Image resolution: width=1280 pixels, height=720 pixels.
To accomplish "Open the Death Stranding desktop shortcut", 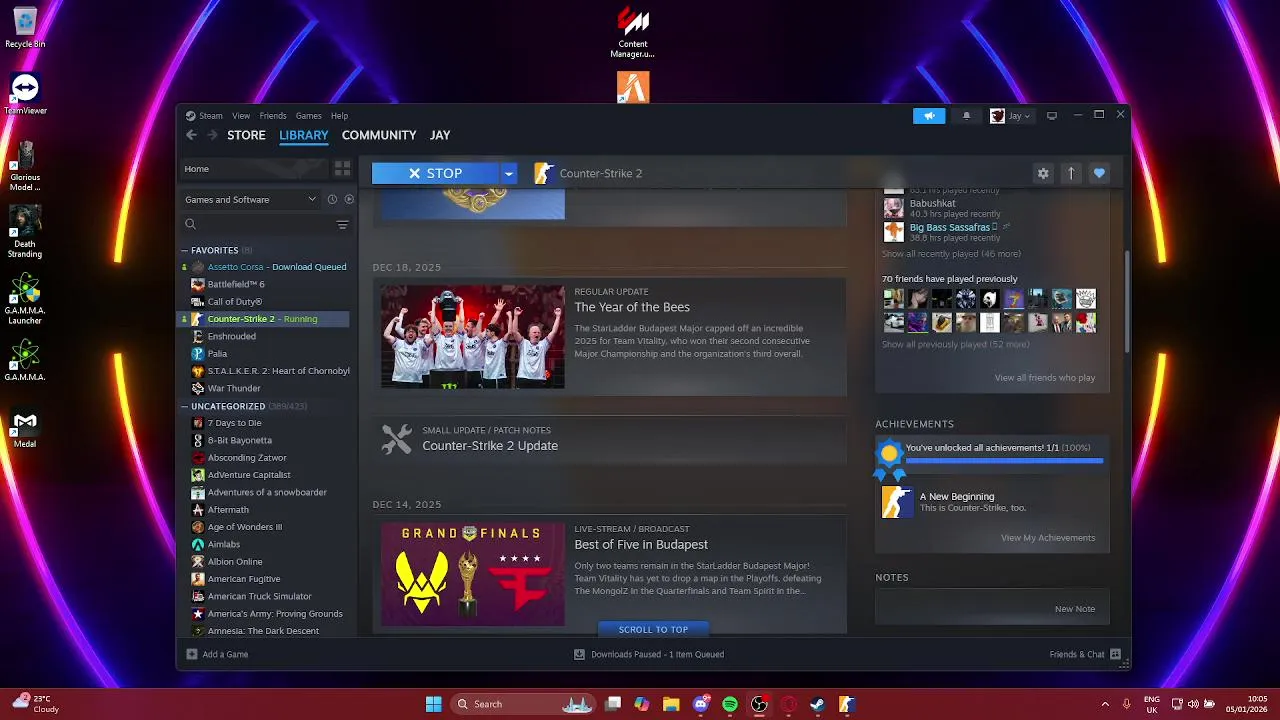I will click(x=25, y=232).
